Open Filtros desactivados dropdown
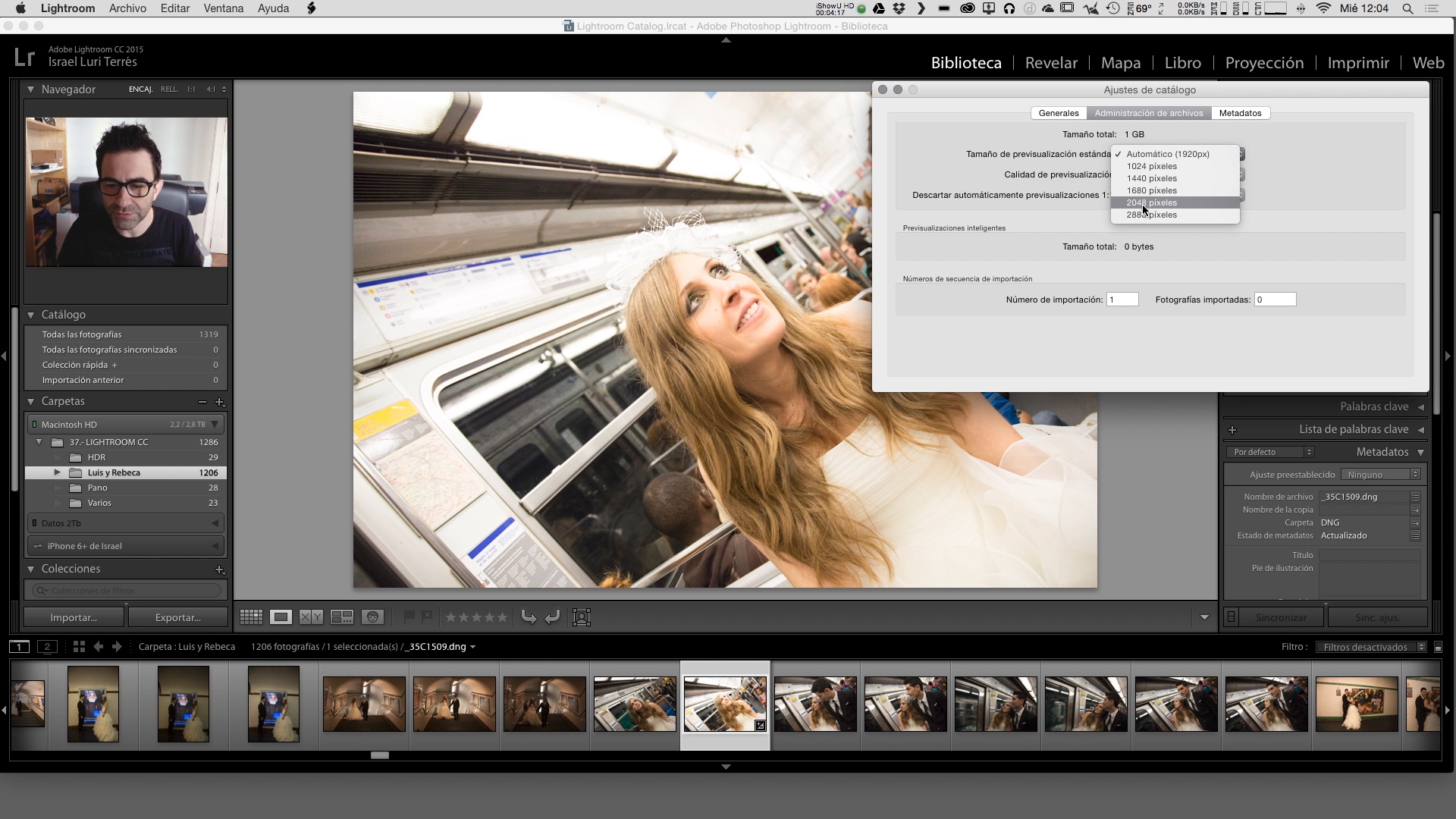 (1370, 647)
